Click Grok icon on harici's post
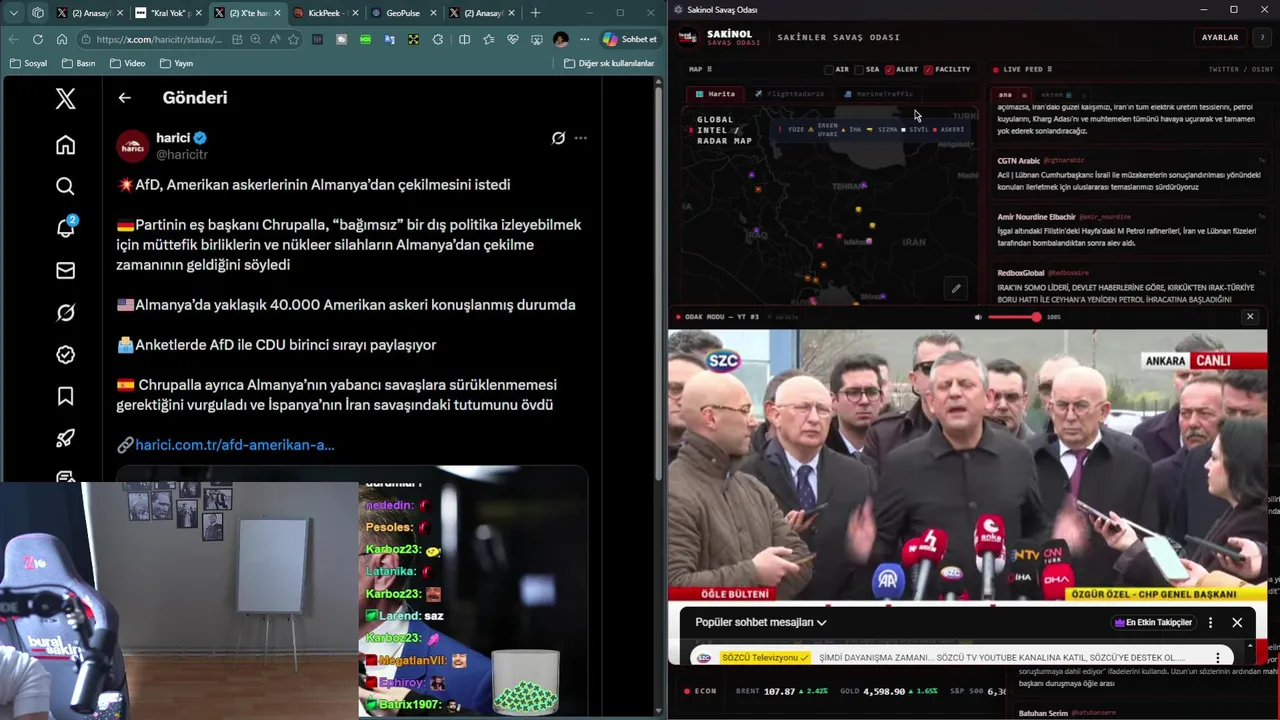 pyautogui.click(x=558, y=138)
